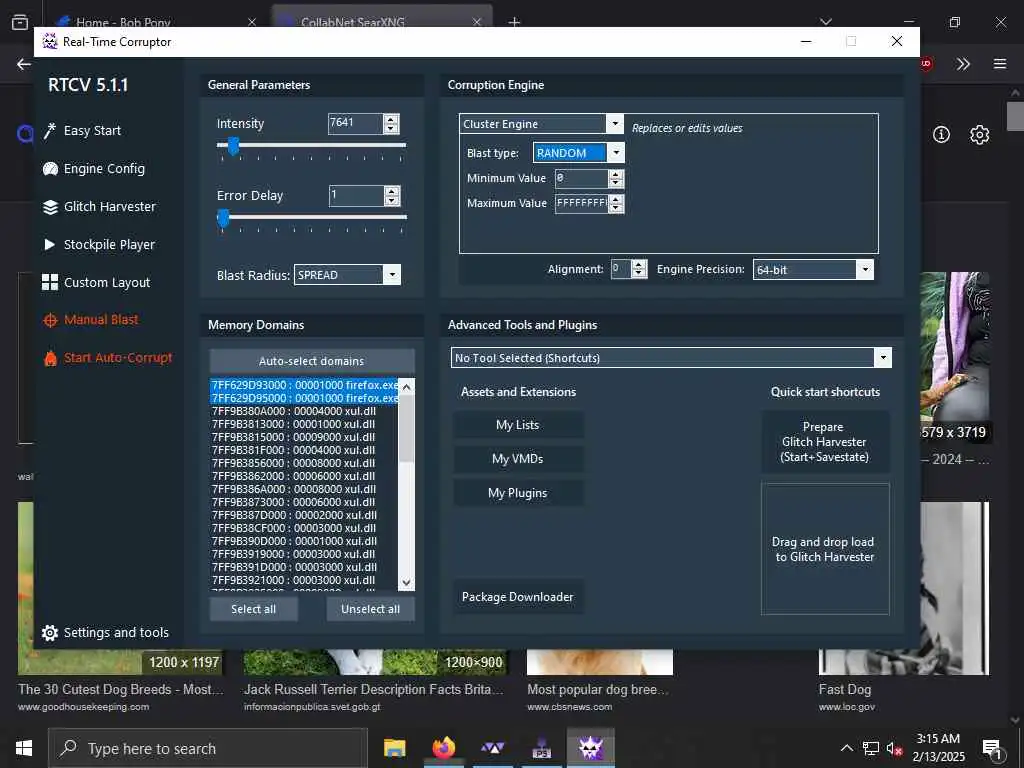
Task: Click Drag and drop load area
Action: coord(825,549)
